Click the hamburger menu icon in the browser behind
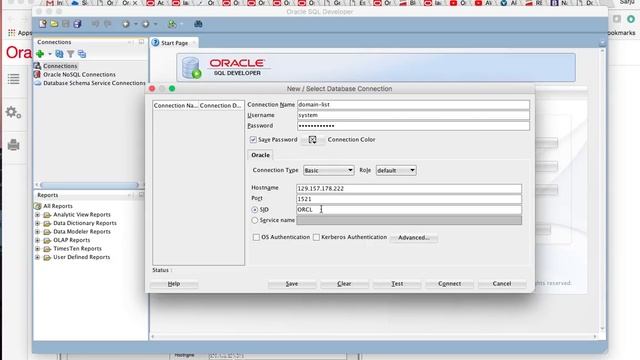The height and width of the screenshot is (360, 640). pyautogui.click(x=13, y=79)
